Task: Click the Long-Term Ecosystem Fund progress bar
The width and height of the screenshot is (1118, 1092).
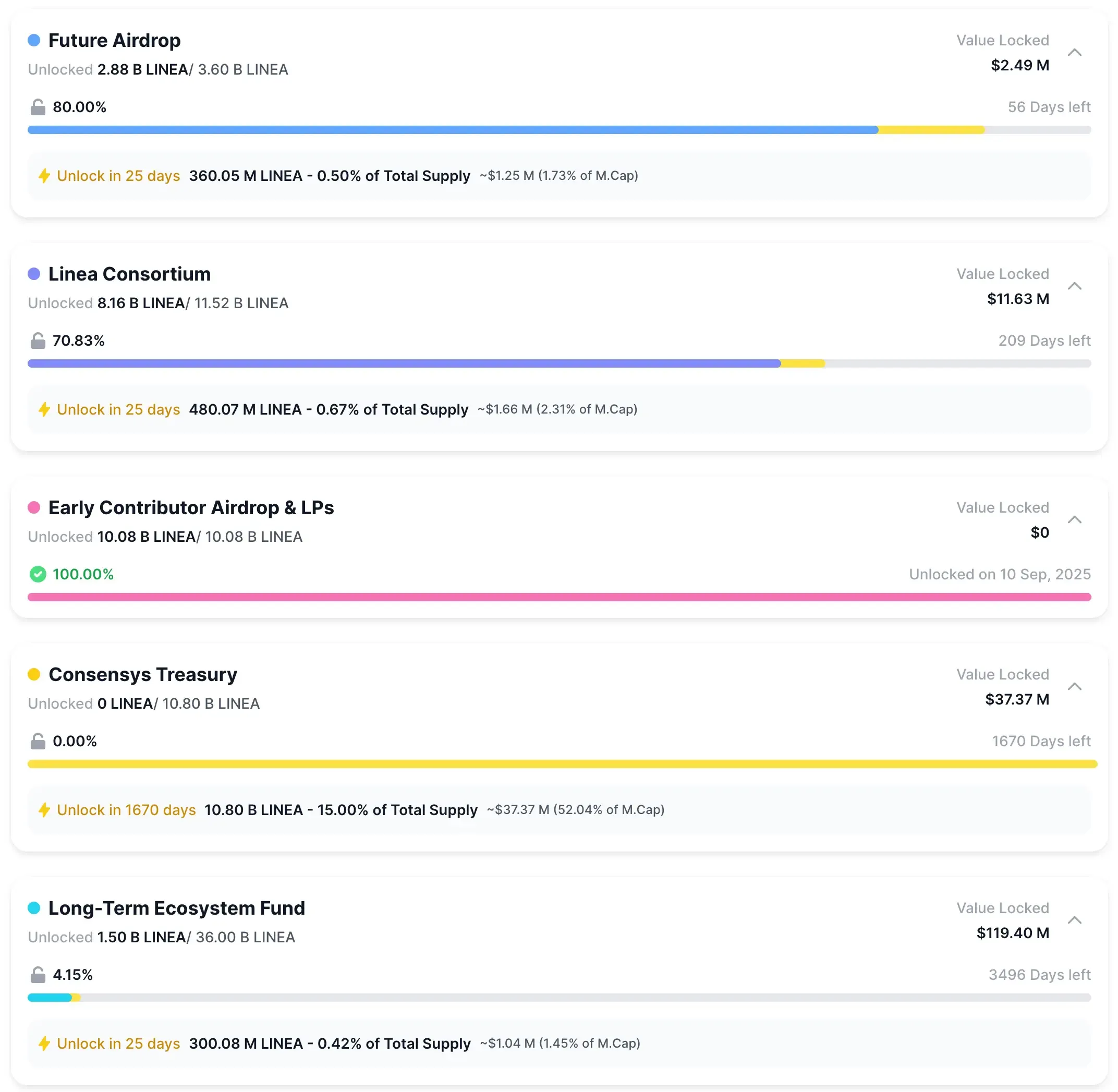Action: tap(560, 998)
